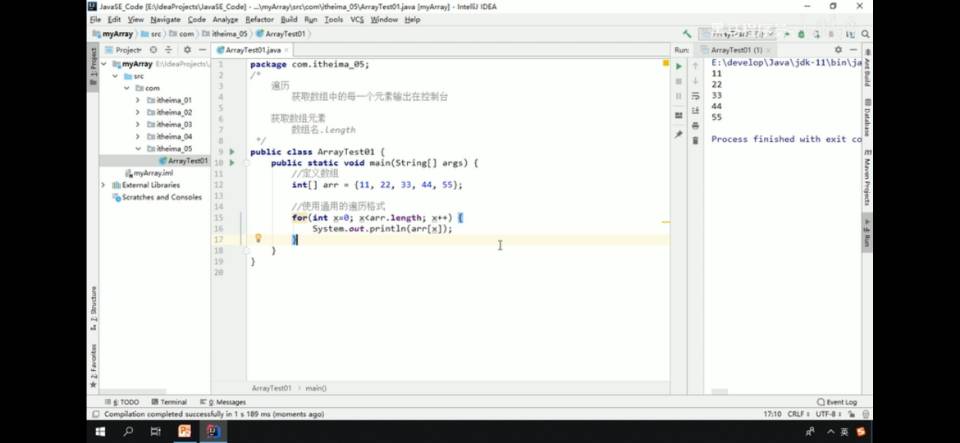Toggle Favorites side tool button
Viewport: 960px width, 443px height.
point(94,365)
